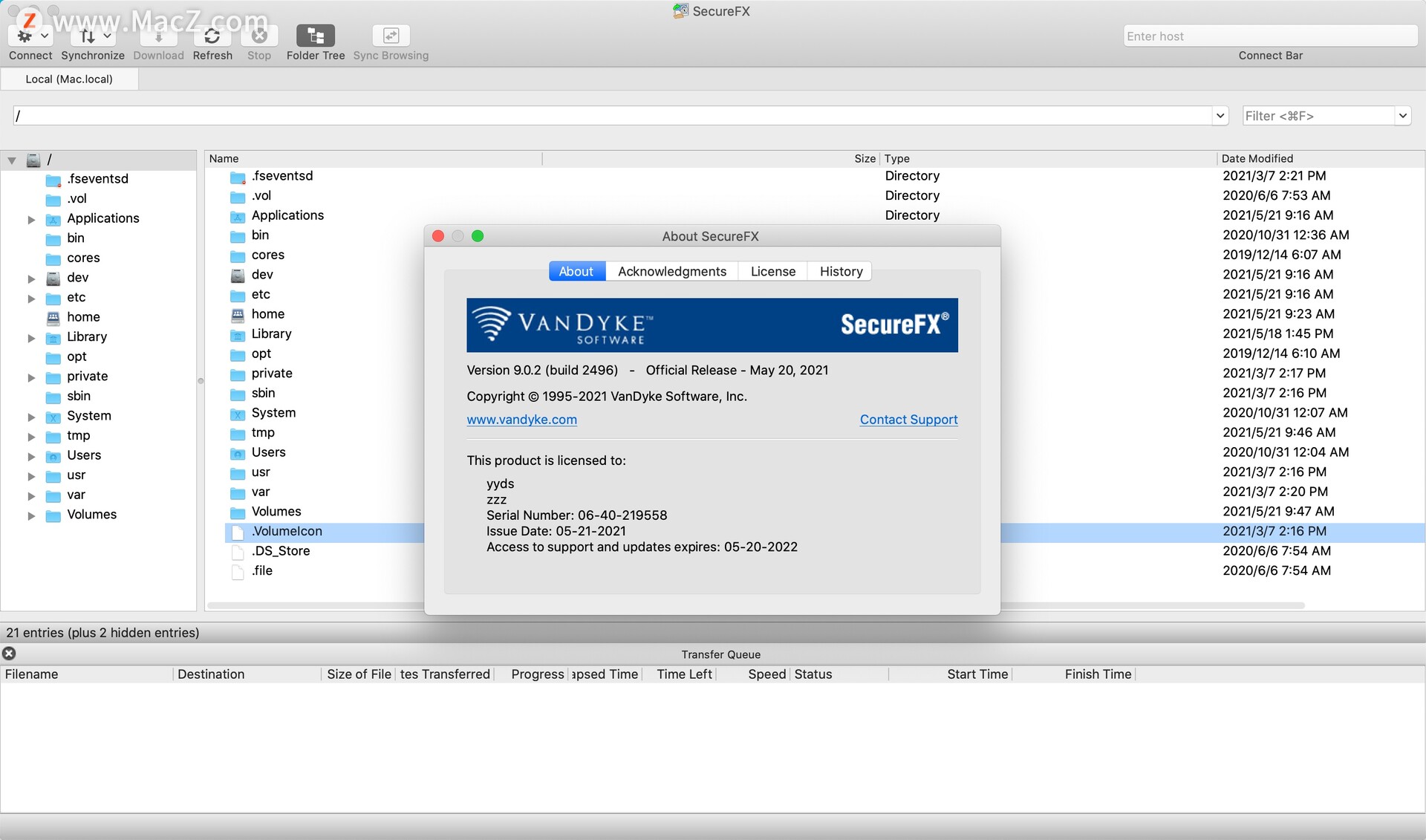Click the Status column in Transfer Queue

839,674
